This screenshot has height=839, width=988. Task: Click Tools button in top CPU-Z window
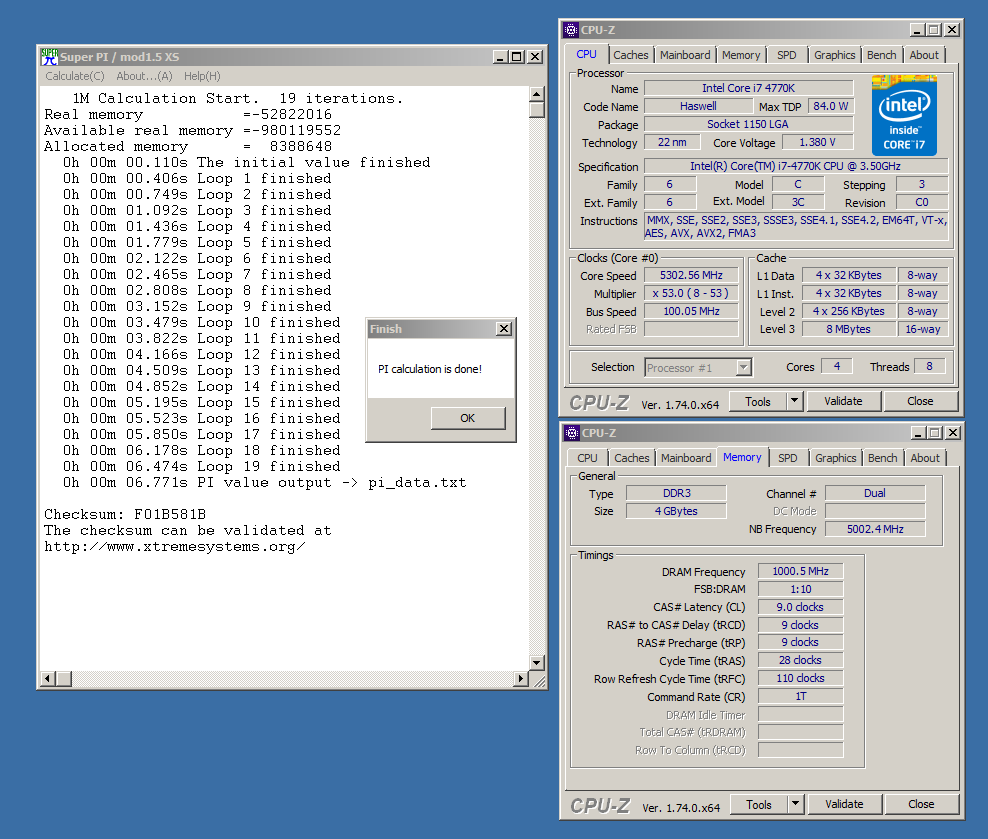click(758, 401)
